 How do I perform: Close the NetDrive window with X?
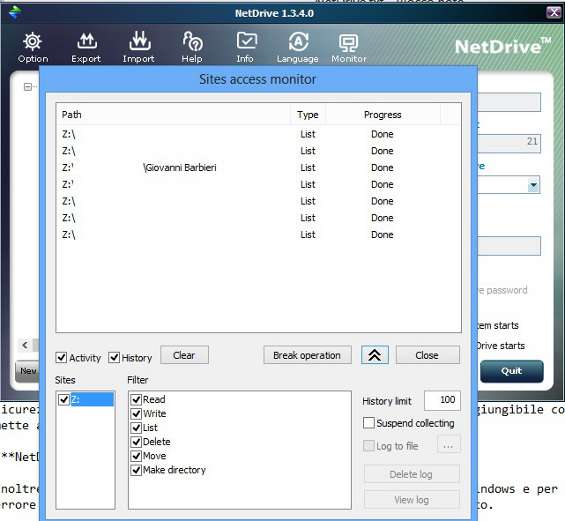pos(553,13)
